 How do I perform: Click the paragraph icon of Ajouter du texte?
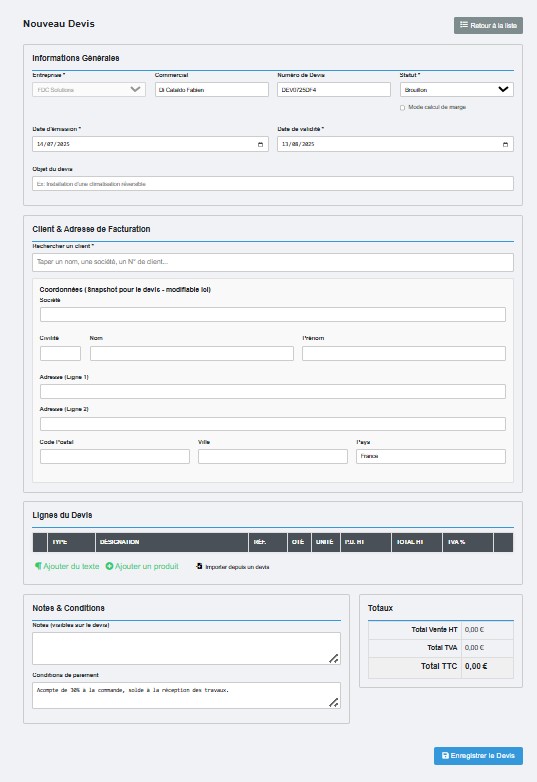[38, 566]
